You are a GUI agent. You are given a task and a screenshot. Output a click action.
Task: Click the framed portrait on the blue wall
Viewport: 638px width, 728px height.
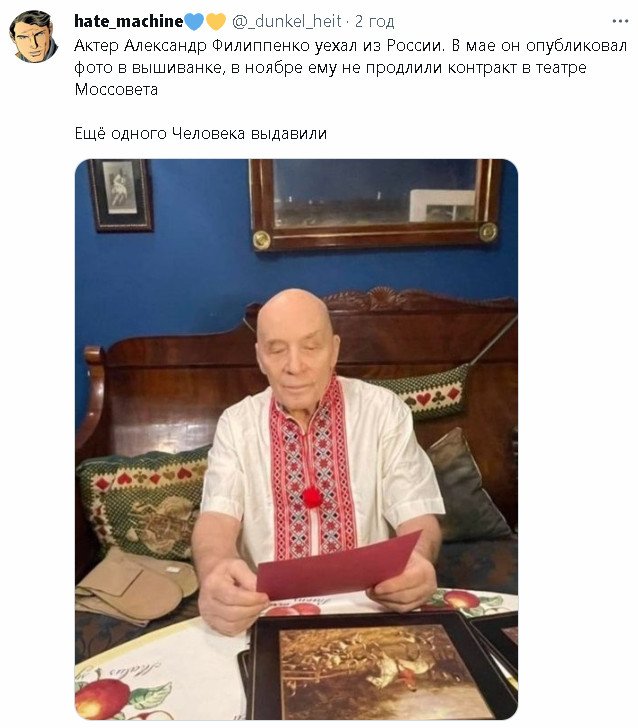coord(120,195)
